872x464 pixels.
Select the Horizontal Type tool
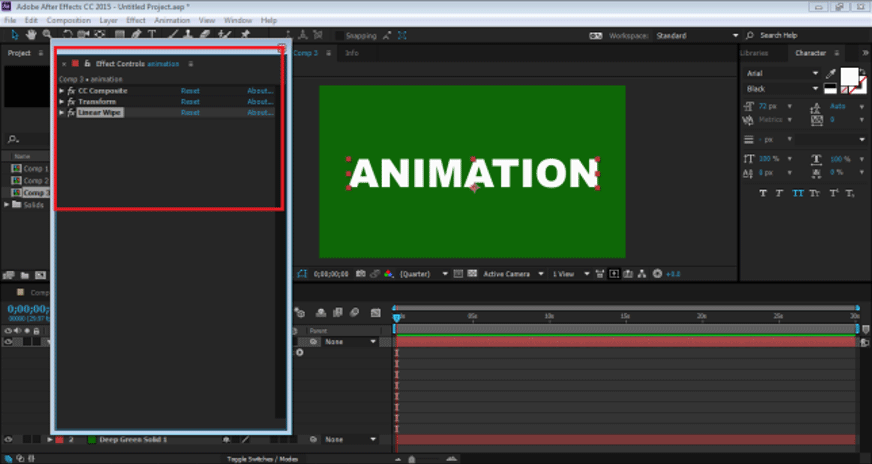coord(151,34)
